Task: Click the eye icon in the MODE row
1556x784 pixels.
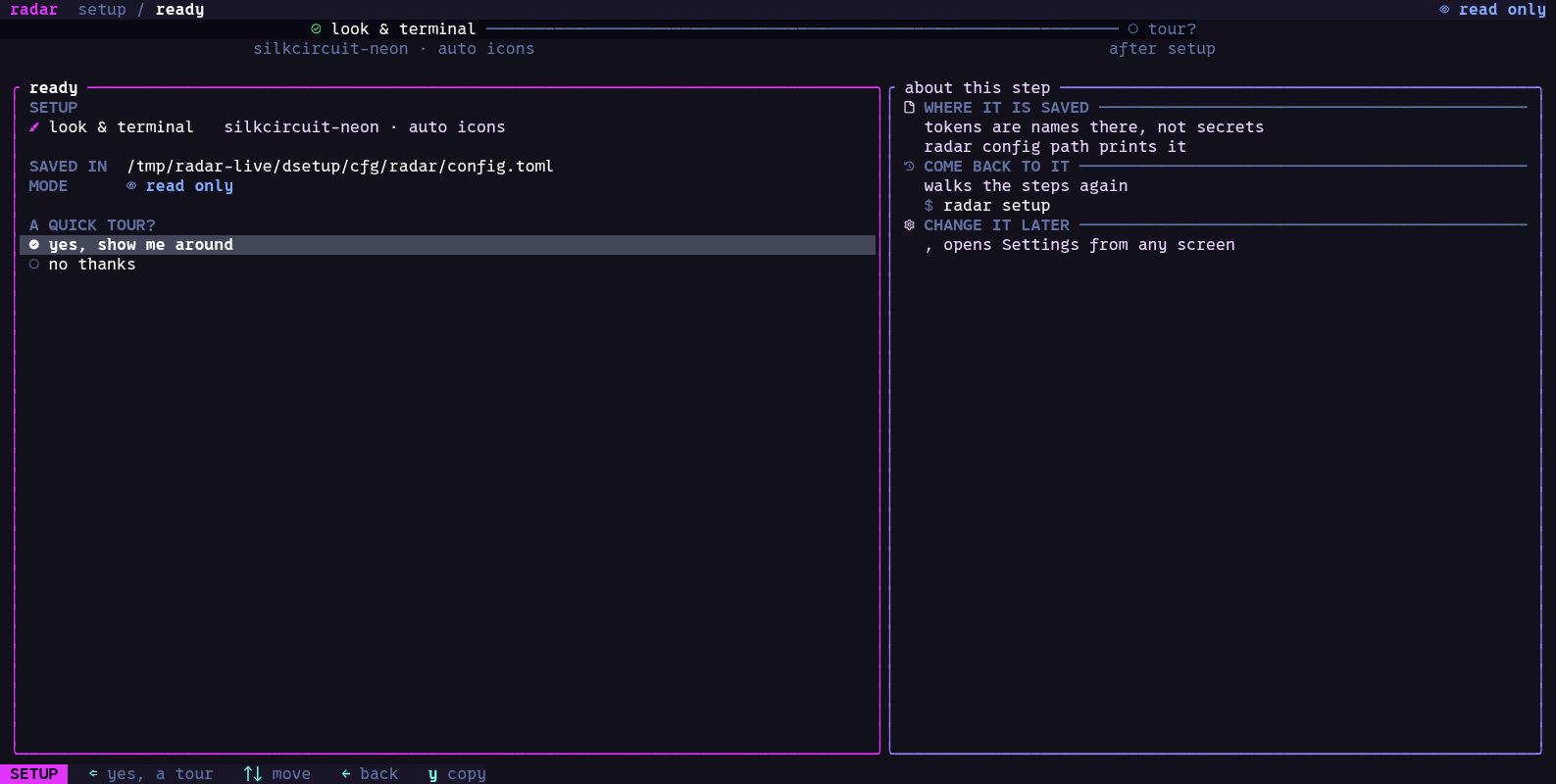Action: click(x=131, y=186)
